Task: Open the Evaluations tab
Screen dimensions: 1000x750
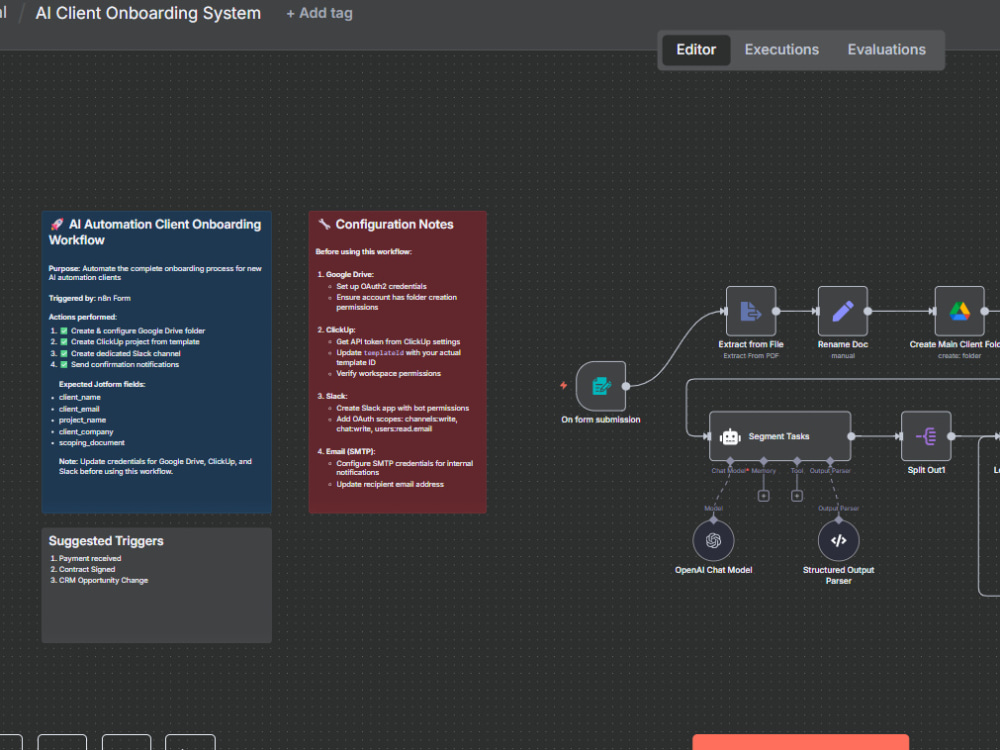Action: [x=886, y=50]
